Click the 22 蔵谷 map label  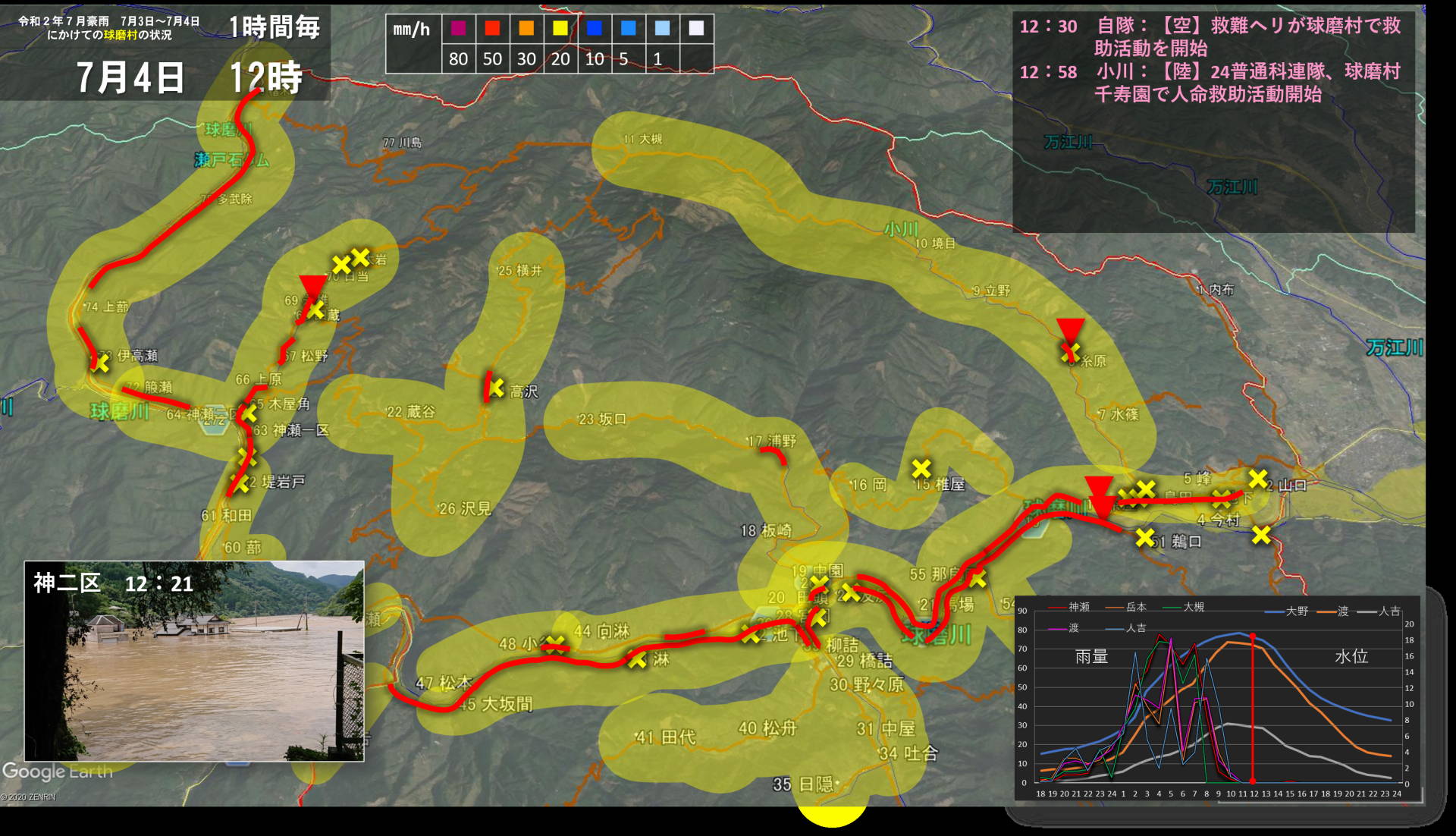tap(411, 411)
